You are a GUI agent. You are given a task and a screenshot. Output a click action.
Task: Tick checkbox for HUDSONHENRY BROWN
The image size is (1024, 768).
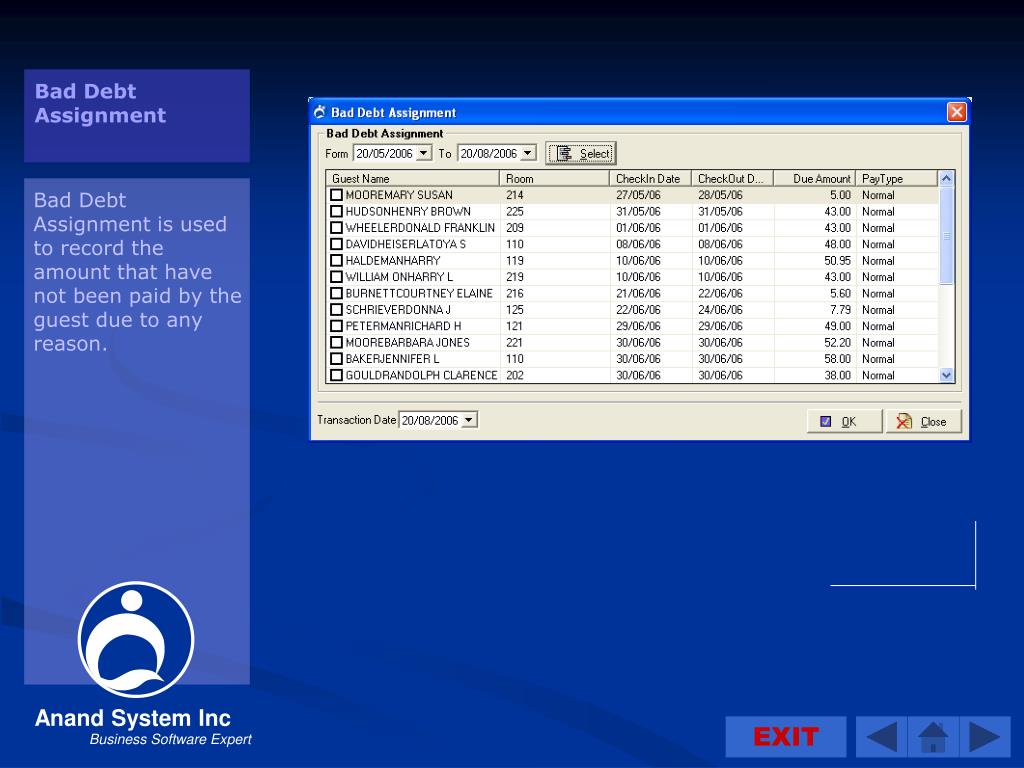336,211
